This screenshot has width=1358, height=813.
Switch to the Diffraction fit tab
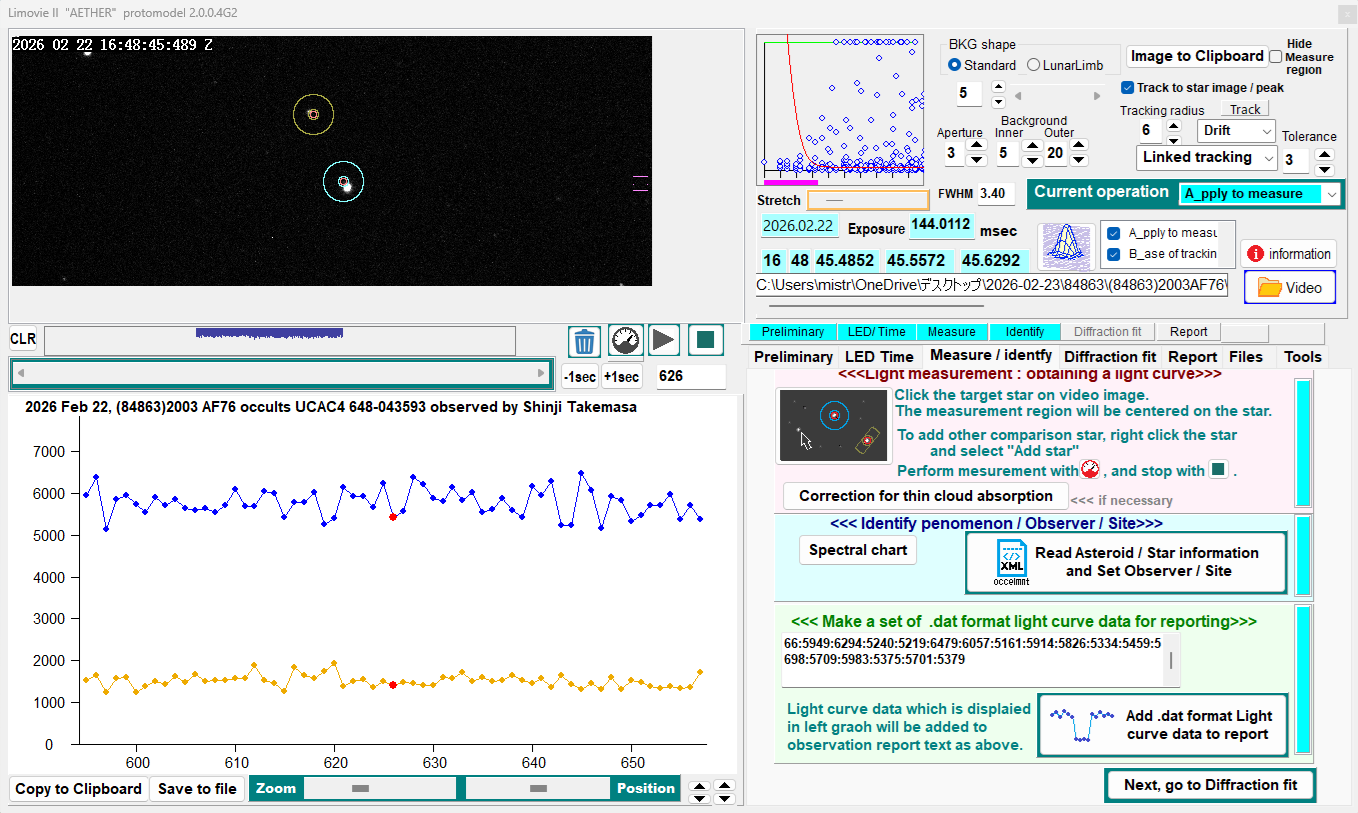click(1109, 356)
